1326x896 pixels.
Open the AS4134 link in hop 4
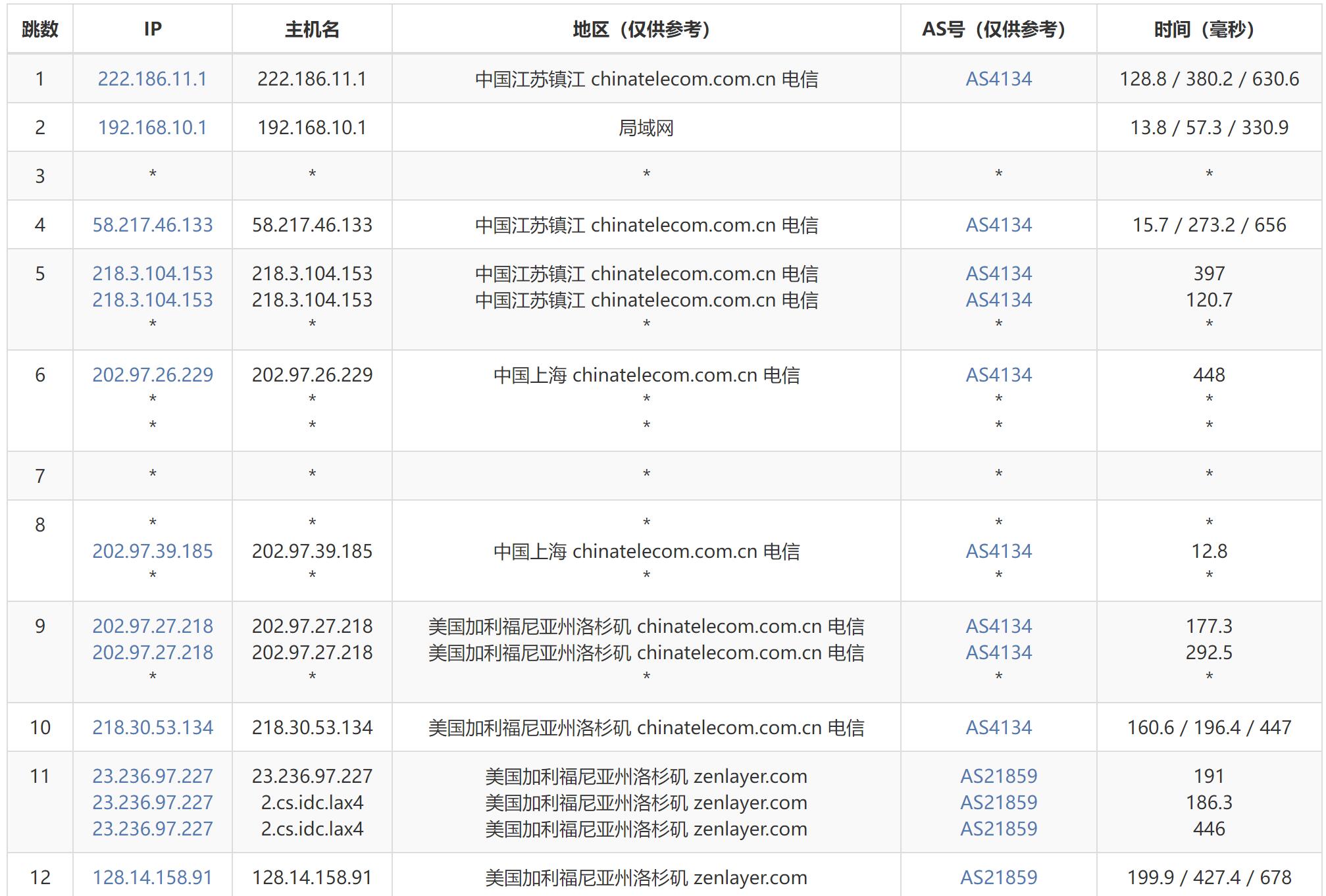pyautogui.click(x=998, y=225)
